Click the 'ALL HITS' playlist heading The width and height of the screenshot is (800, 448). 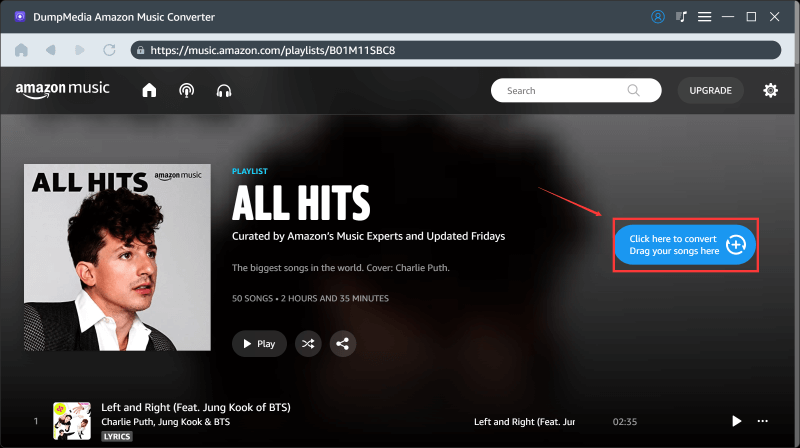[301, 203]
